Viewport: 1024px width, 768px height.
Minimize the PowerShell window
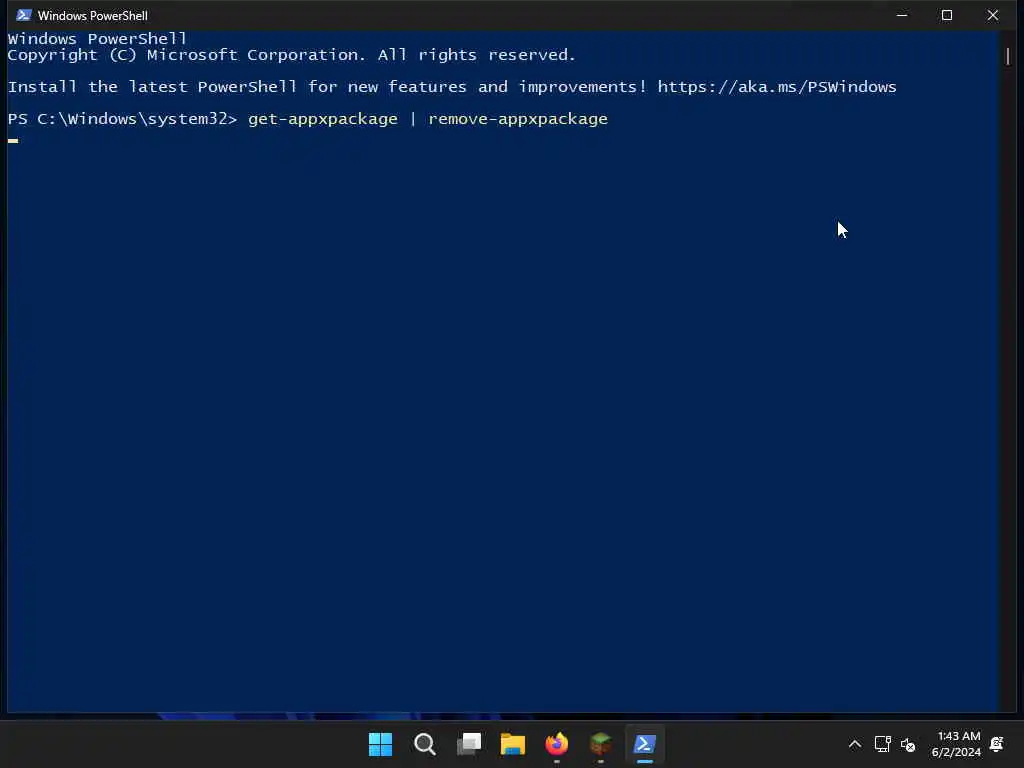[x=902, y=15]
